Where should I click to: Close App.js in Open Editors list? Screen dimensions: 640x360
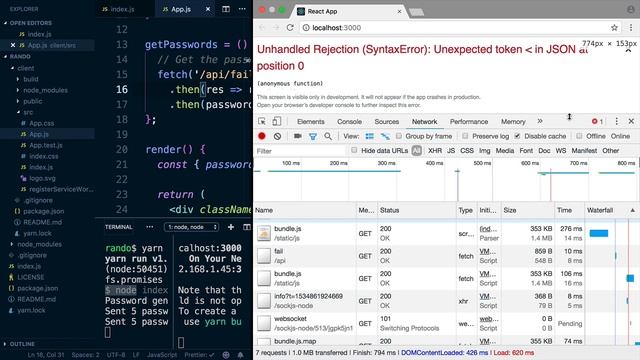[x=13, y=45]
